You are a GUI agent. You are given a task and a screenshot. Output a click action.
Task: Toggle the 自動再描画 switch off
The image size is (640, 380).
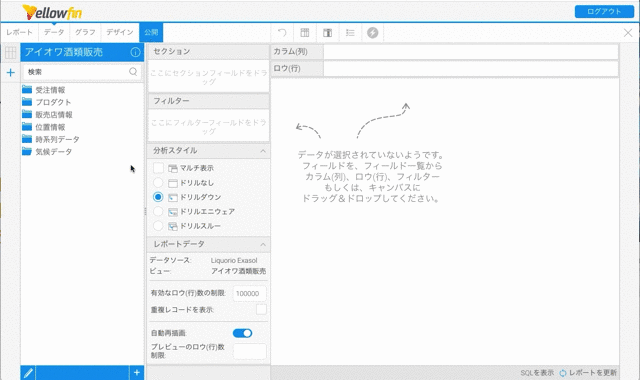[242, 333]
